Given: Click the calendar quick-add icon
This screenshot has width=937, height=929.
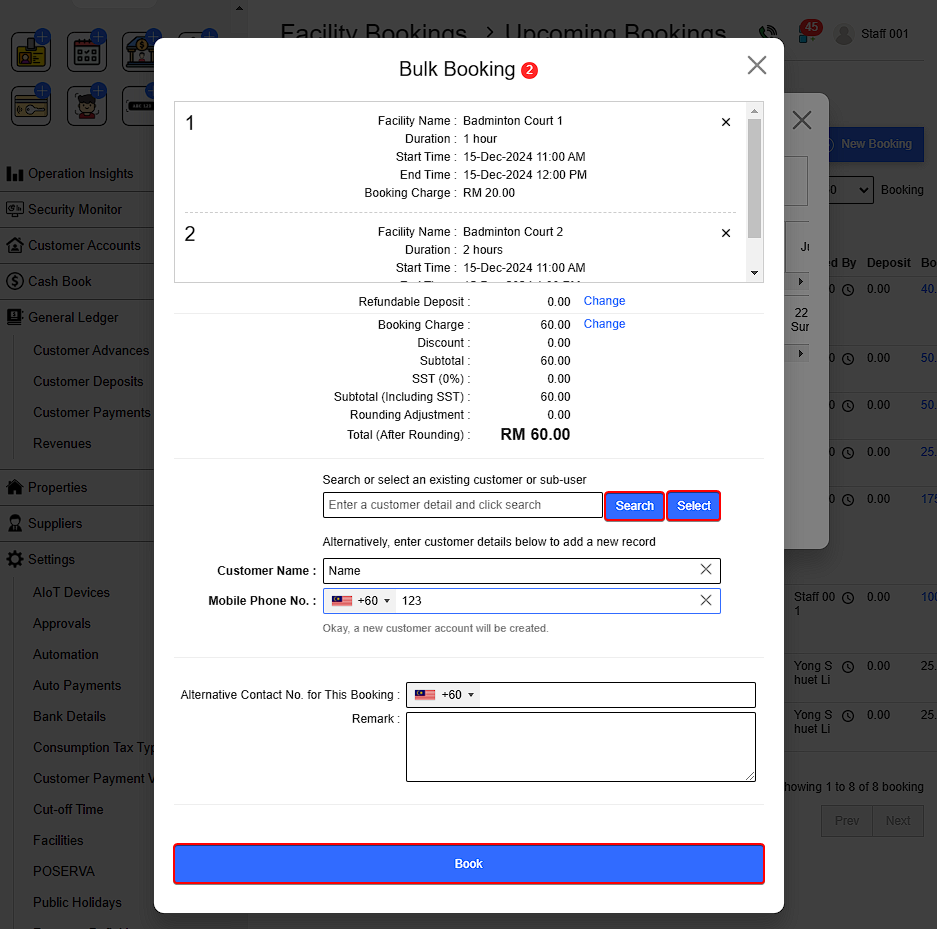Looking at the screenshot, I should (87, 52).
